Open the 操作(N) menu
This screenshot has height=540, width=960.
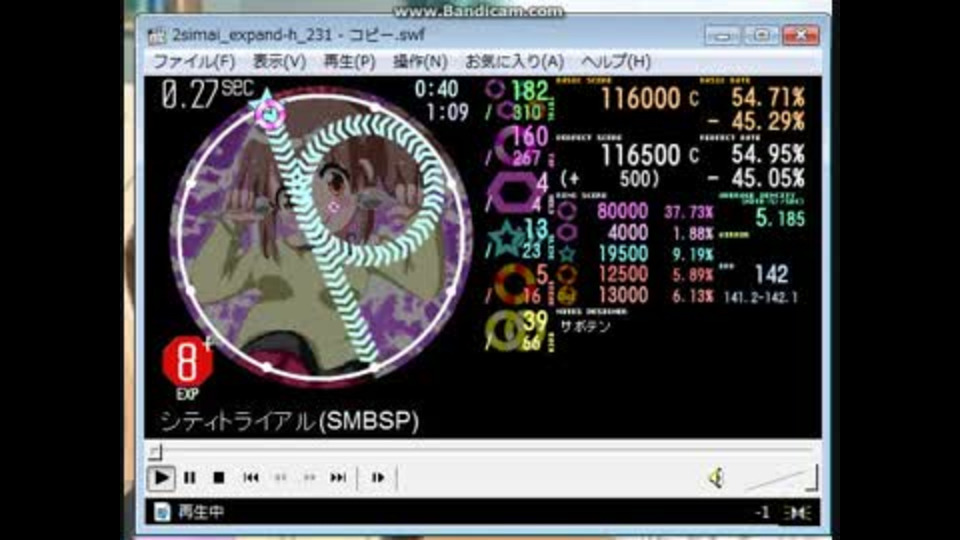pos(420,61)
